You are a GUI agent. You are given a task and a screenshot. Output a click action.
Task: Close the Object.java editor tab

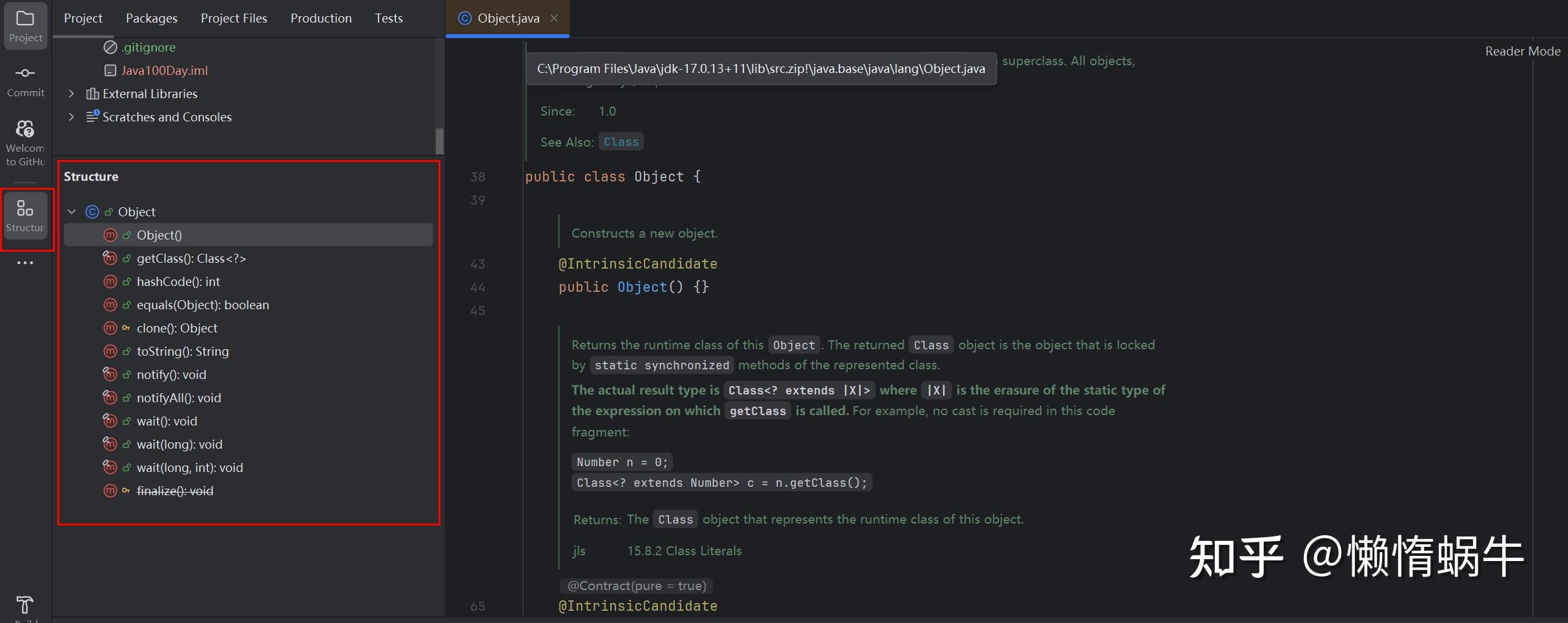554,18
